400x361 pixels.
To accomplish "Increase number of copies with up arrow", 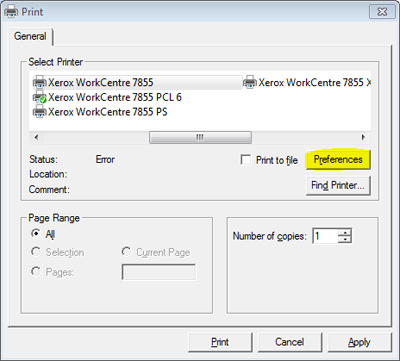I will click(345, 232).
